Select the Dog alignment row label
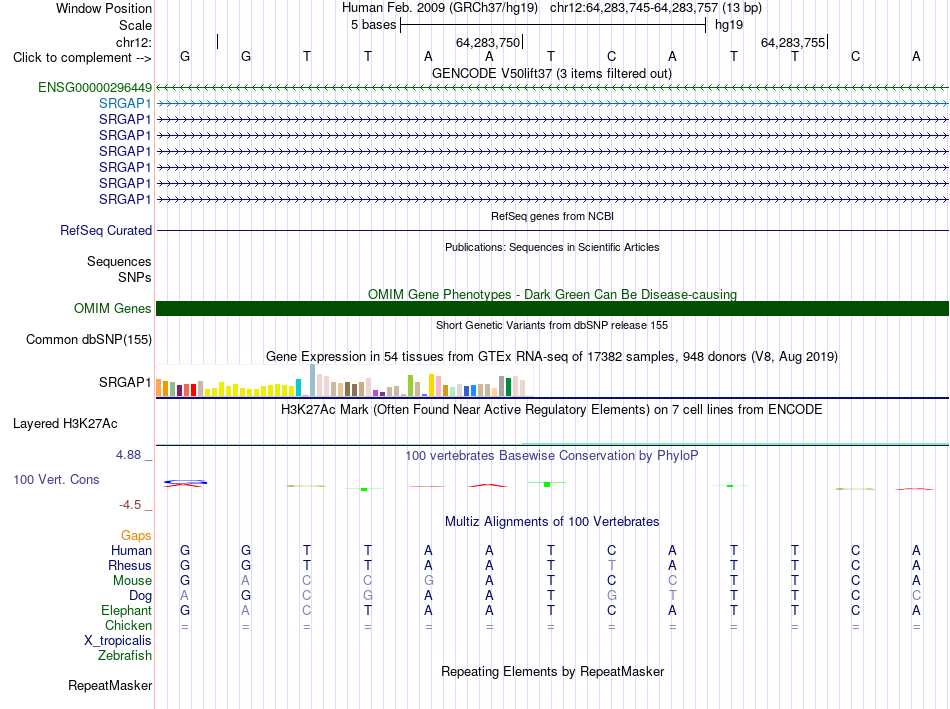Image resolution: width=950 pixels, height=709 pixels. pyautogui.click(x=140, y=596)
